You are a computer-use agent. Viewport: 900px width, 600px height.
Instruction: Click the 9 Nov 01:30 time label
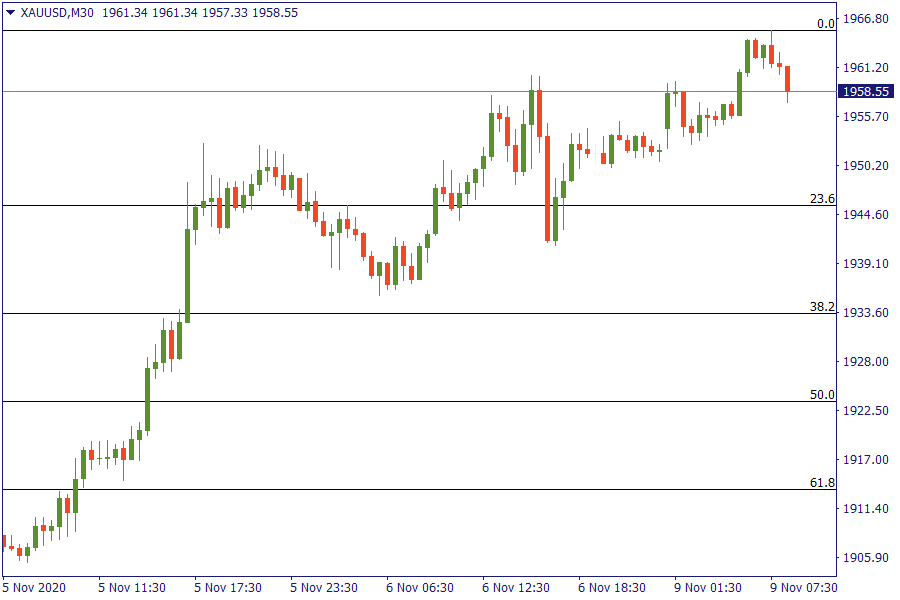[x=708, y=587]
